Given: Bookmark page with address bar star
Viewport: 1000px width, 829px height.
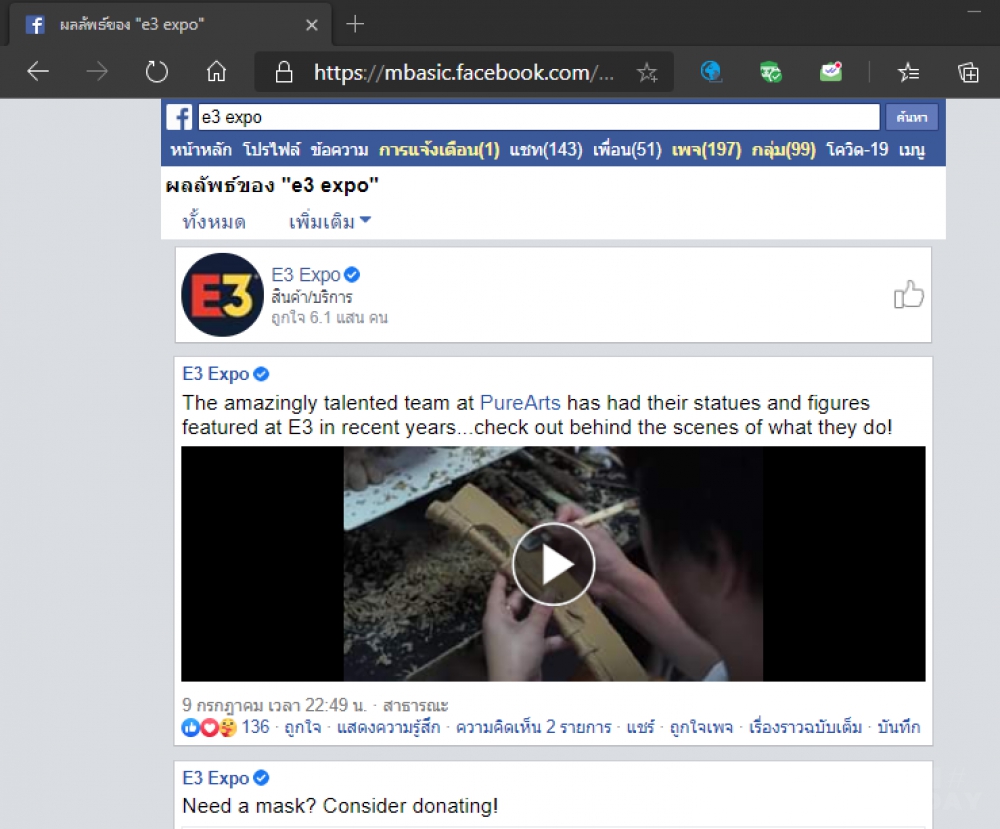Looking at the screenshot, I should pos(647,73).
